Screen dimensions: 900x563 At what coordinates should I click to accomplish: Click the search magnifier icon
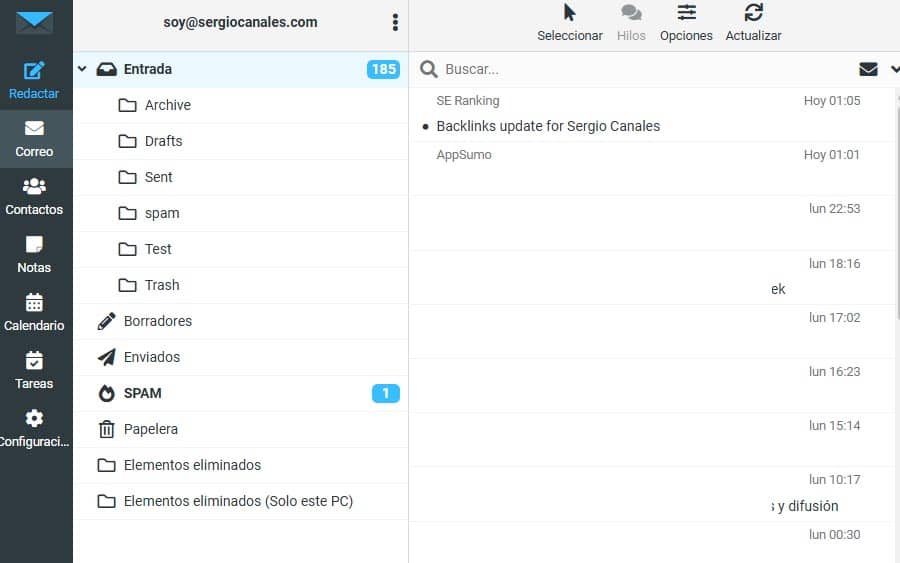click(428, 69)
